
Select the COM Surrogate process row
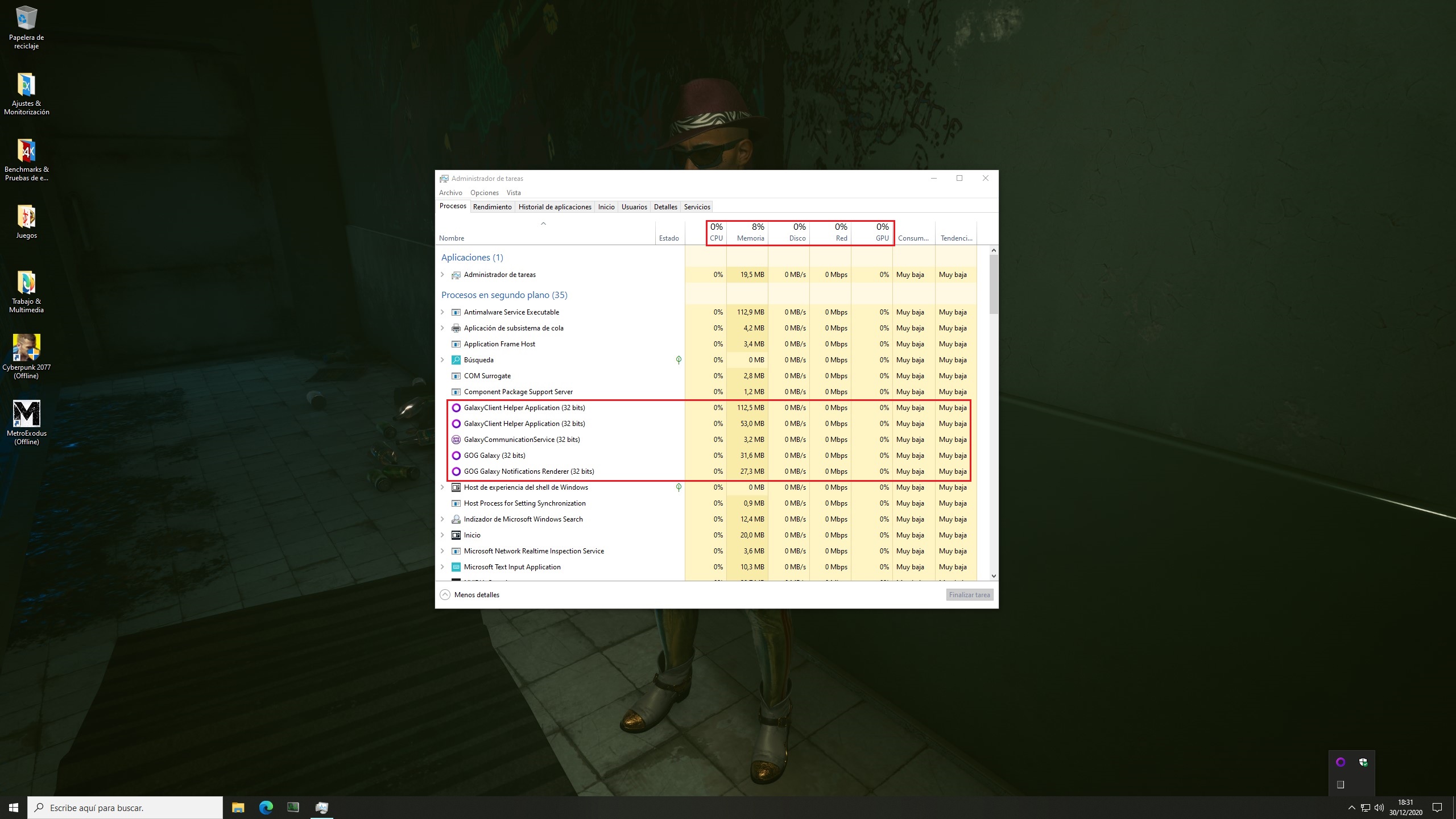pyautogui.click(x=707, y=376)
